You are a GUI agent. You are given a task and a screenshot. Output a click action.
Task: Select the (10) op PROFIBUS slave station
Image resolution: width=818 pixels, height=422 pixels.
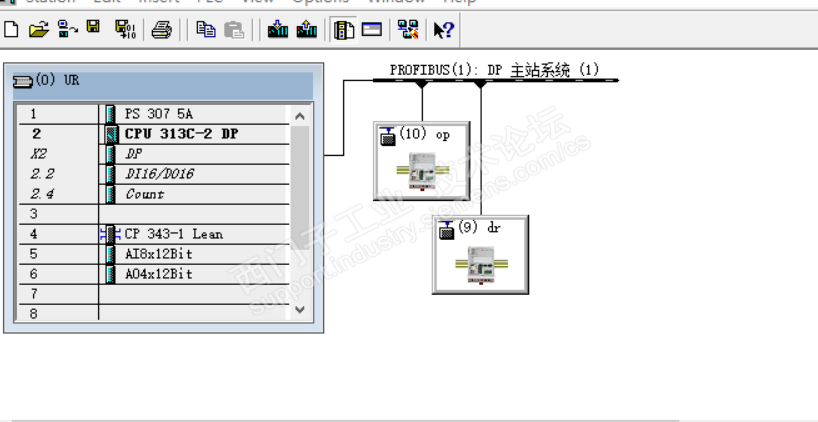coord(422,161)
